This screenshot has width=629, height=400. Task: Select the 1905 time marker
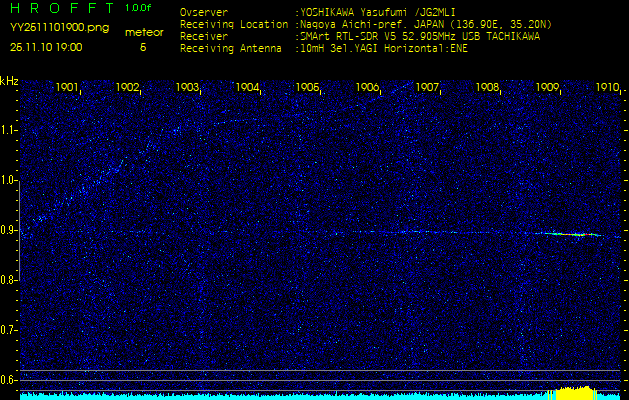(308, 88)
